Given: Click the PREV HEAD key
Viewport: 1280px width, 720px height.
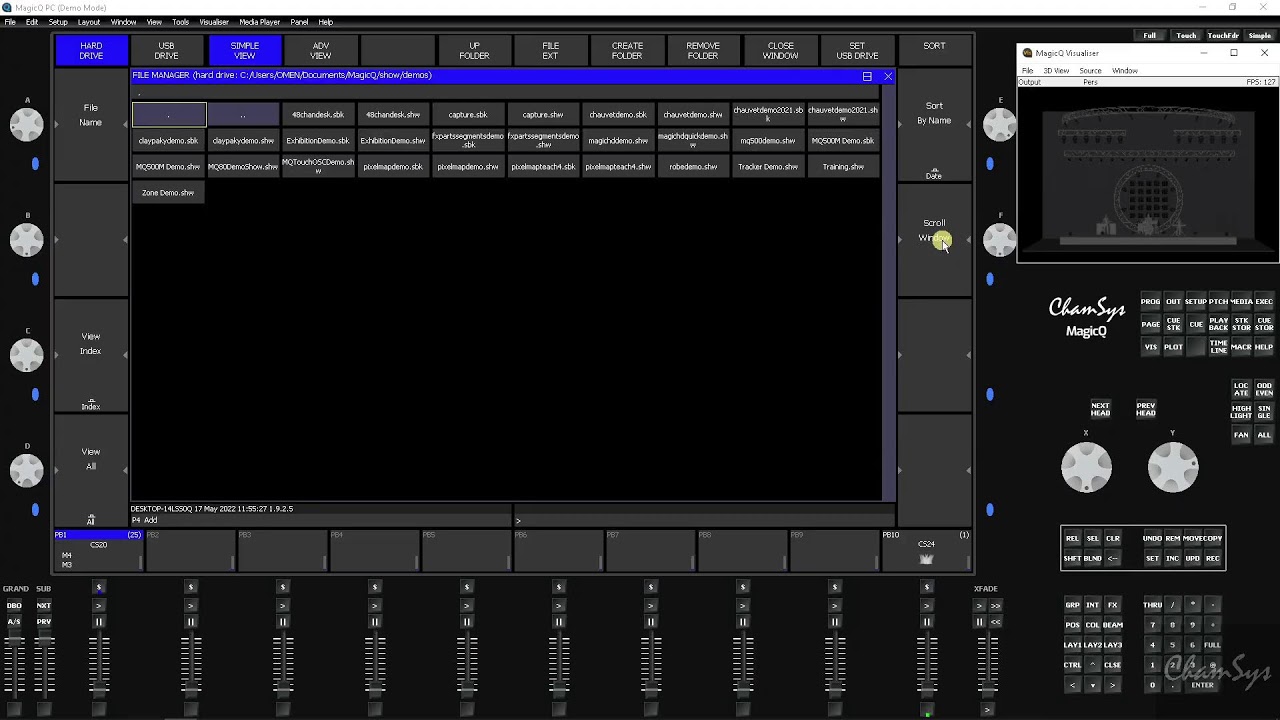Looking at the screenshot, I should coord(1146,410).
